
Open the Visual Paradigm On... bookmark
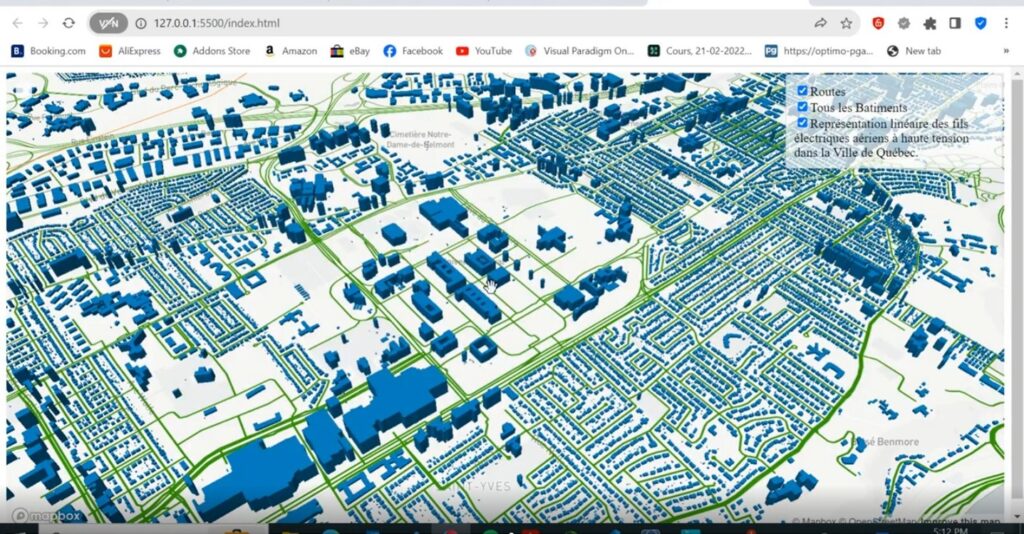579,51
